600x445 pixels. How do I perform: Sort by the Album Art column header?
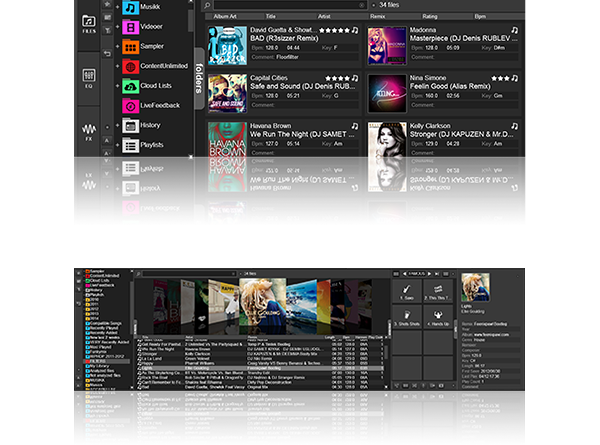[225, 16]
